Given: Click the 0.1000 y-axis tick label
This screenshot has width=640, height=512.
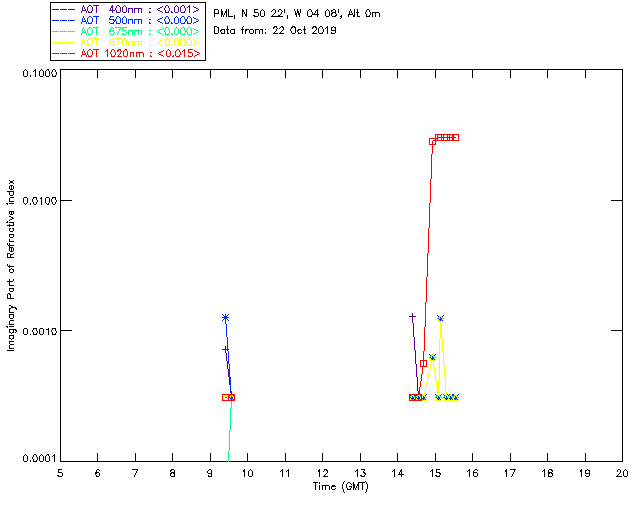Looking at the screenshot, I should [39, 73].
